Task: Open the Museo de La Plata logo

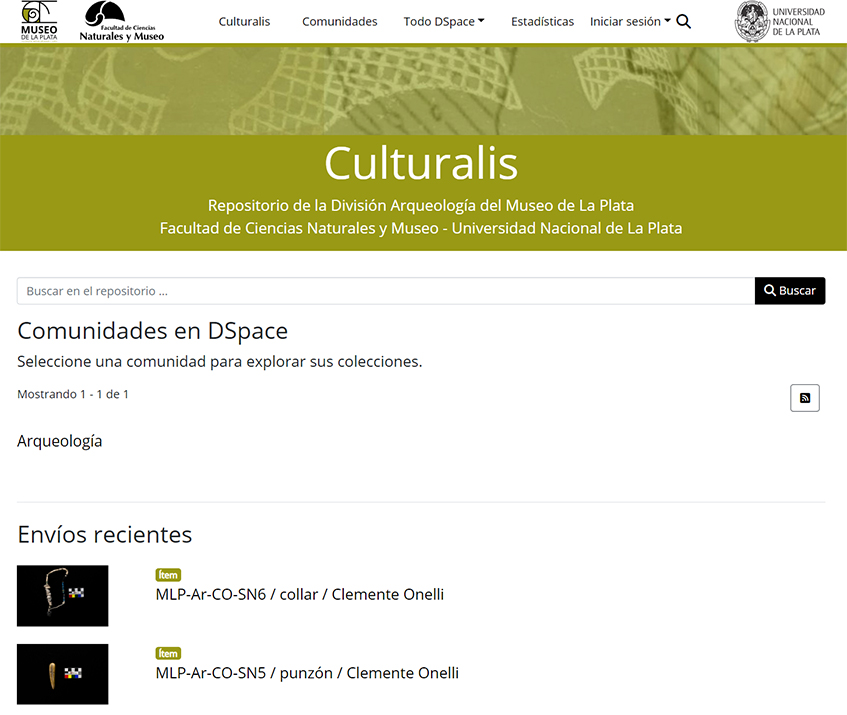Action: coord(39,21)
